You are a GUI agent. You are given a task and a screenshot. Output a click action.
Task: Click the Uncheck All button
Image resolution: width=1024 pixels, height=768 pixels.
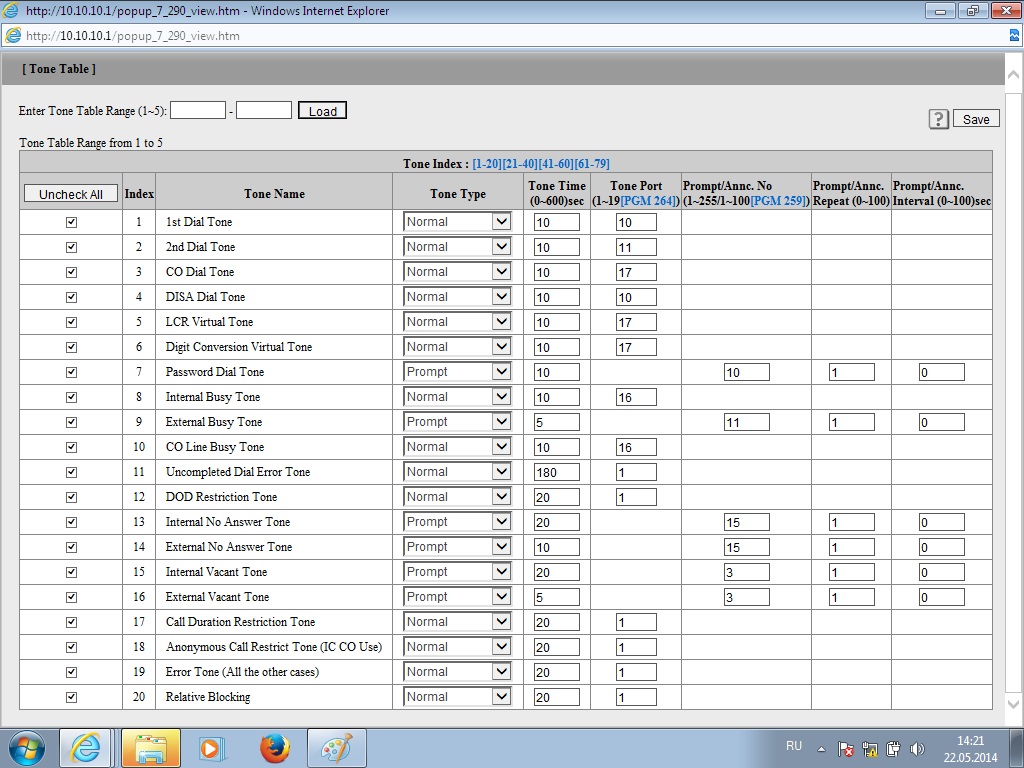pos(70,194)
